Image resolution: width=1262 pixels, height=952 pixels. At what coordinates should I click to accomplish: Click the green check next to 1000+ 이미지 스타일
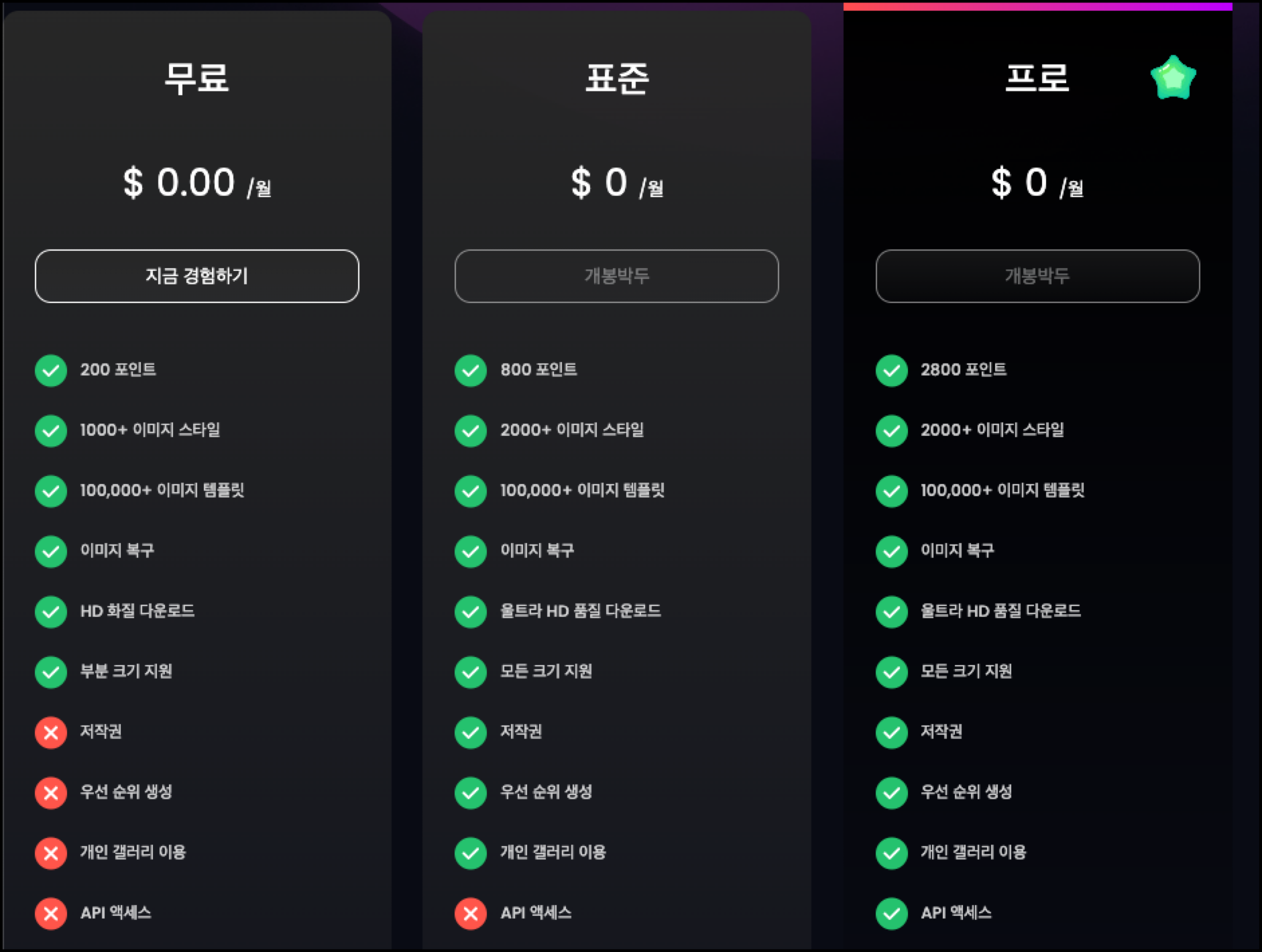tap(50, 431)
